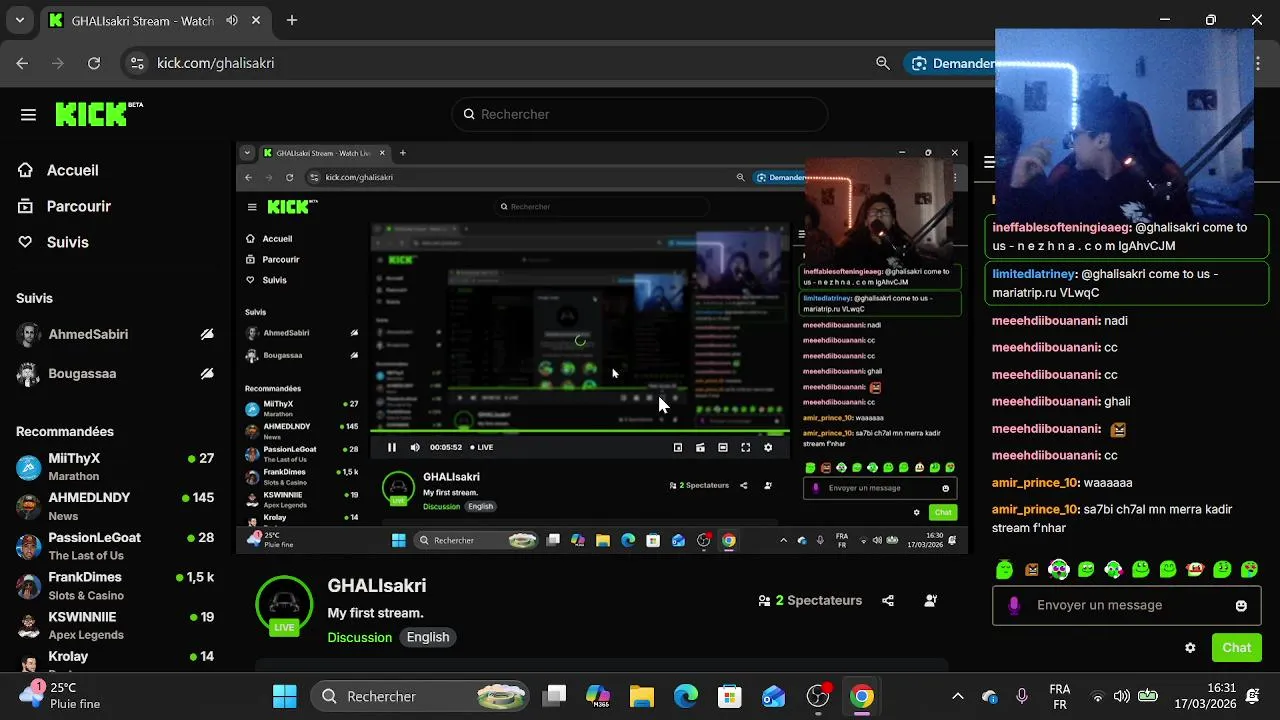Open a new browser tab
The image size is (1280, 720).
[x=292, y=20]
